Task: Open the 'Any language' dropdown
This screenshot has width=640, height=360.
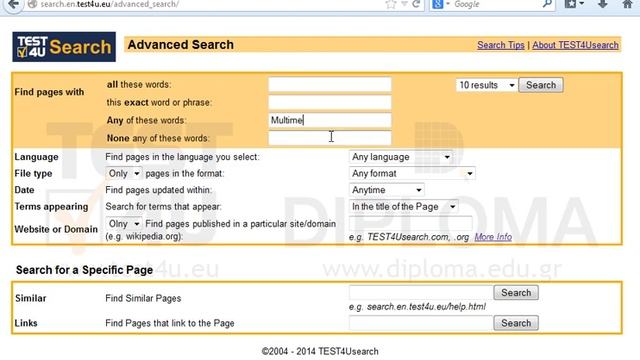Action: (x=400, y=157)
